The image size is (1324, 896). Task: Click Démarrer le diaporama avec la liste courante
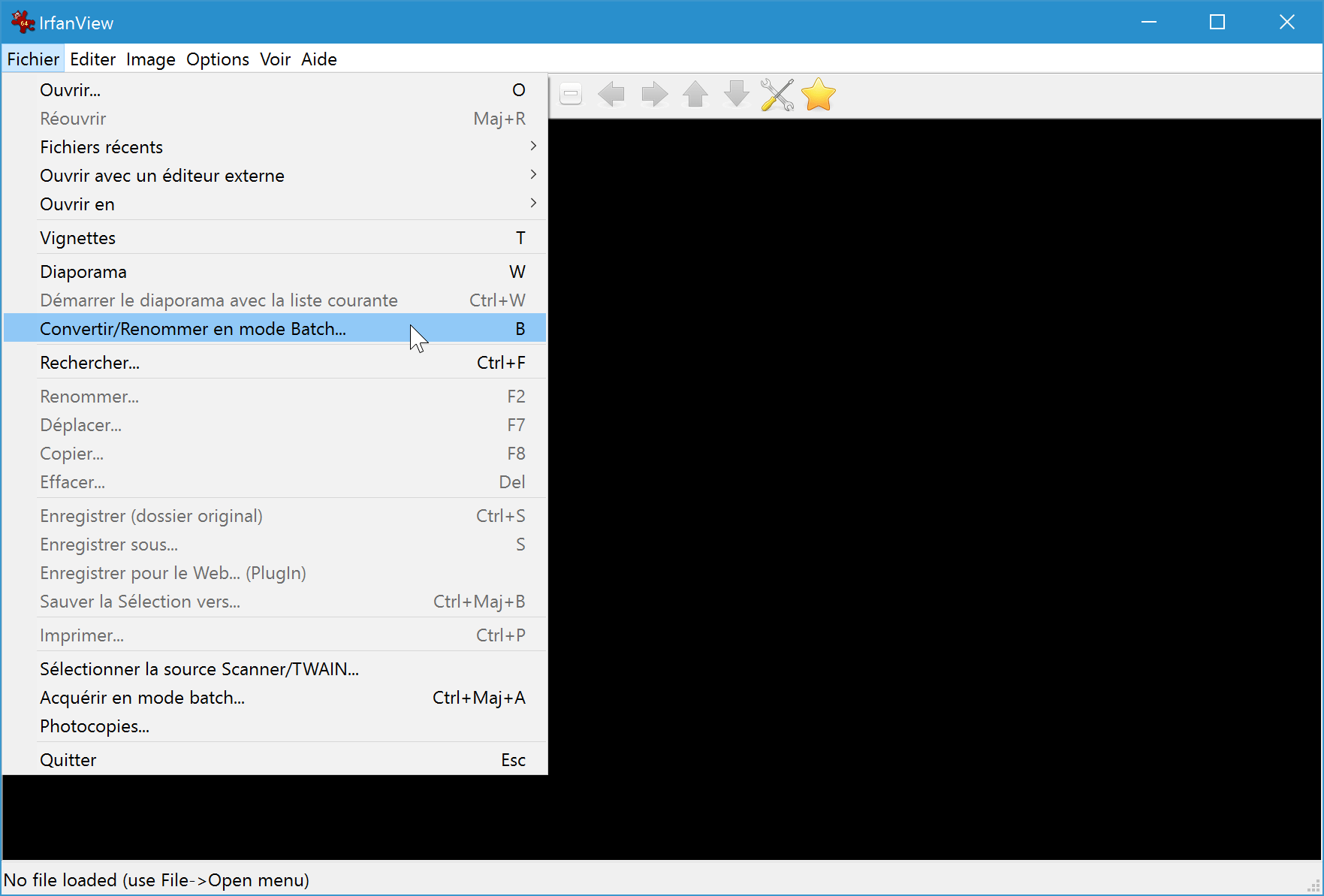click(x=275, y=300)
